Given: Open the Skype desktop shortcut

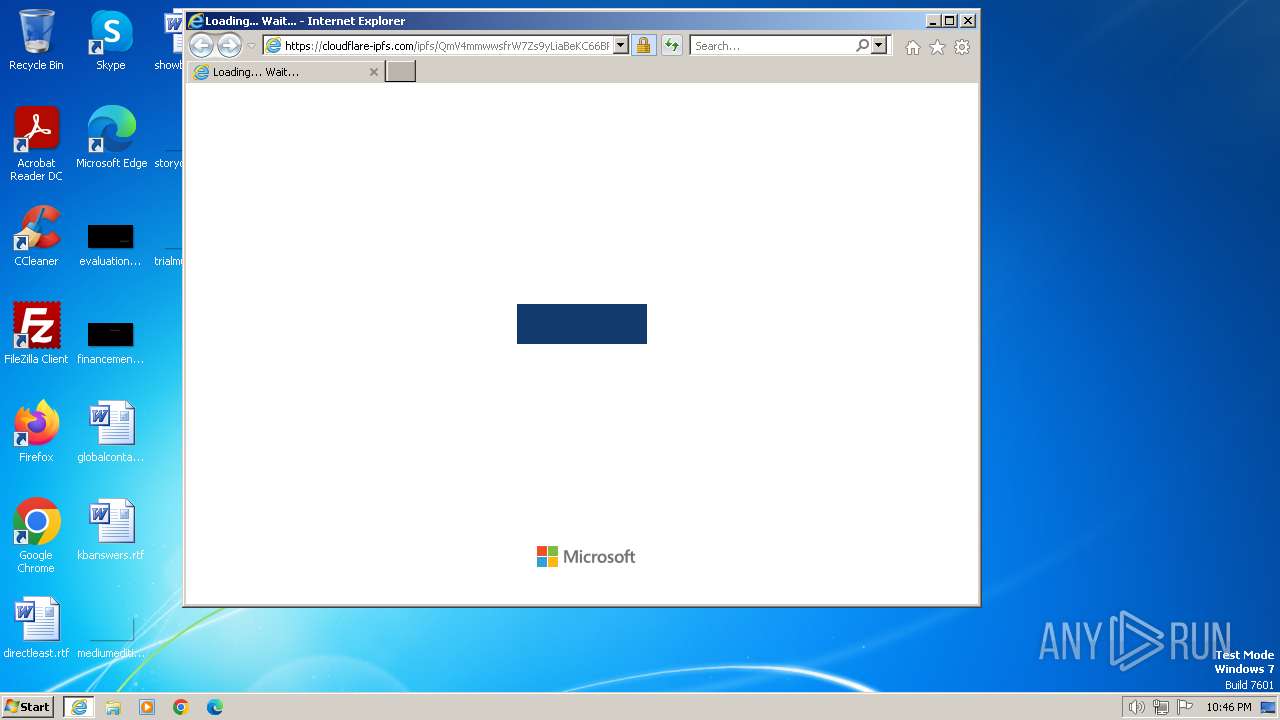Looking at the screenshot, I should 111,41.
